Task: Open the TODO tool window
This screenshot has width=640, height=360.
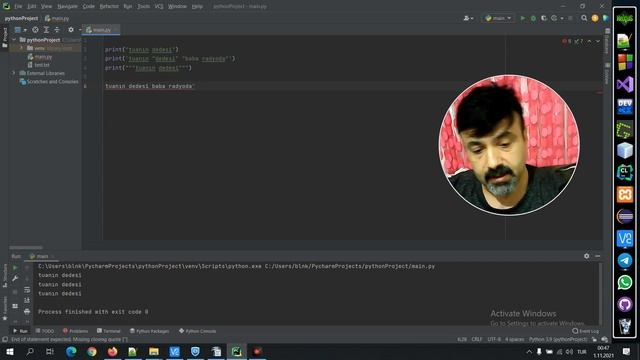Action: (45, 331)
